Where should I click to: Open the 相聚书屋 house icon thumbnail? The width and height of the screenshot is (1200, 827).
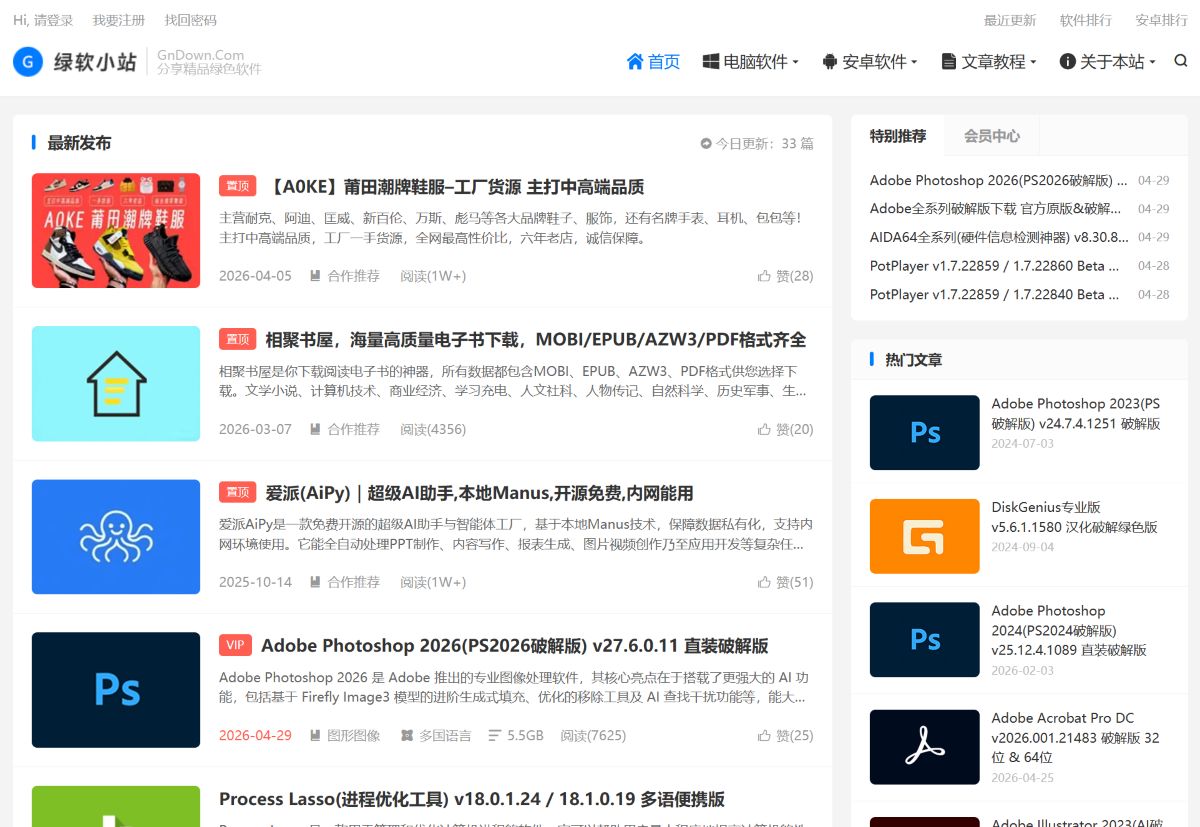pyautogui.click(x=116, y=384)
